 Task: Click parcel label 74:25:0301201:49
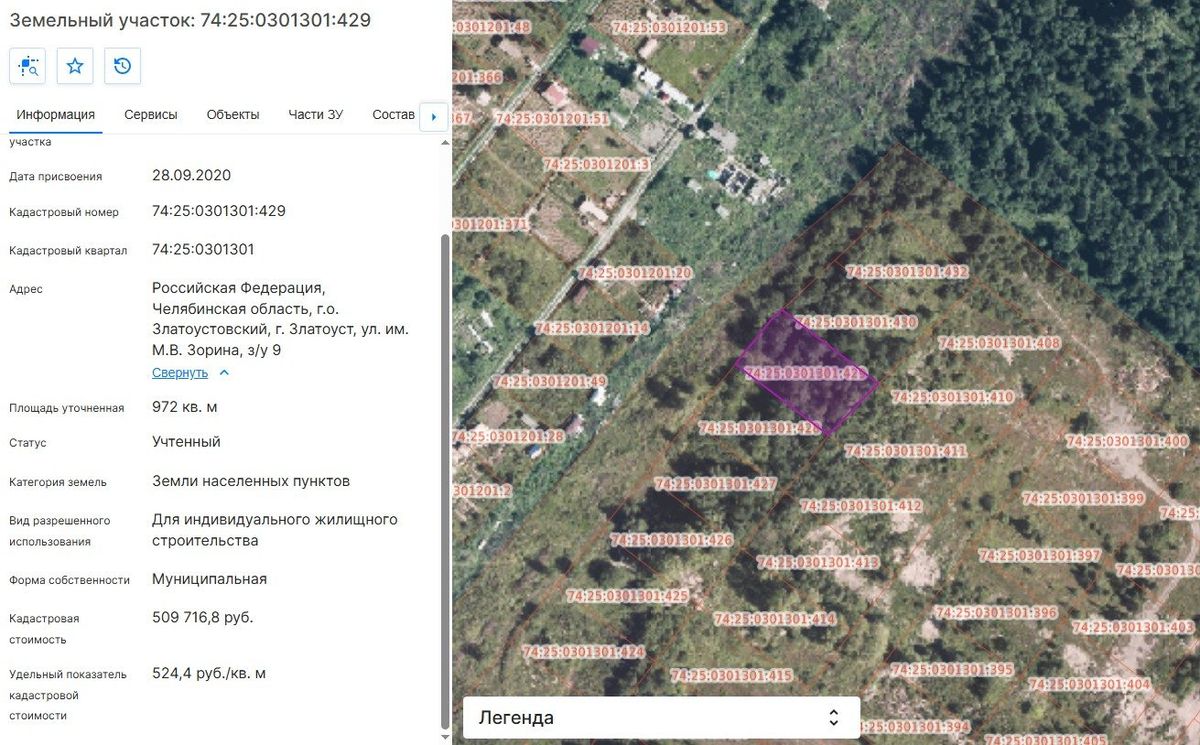pyautogui.click(x=550, y=382)
